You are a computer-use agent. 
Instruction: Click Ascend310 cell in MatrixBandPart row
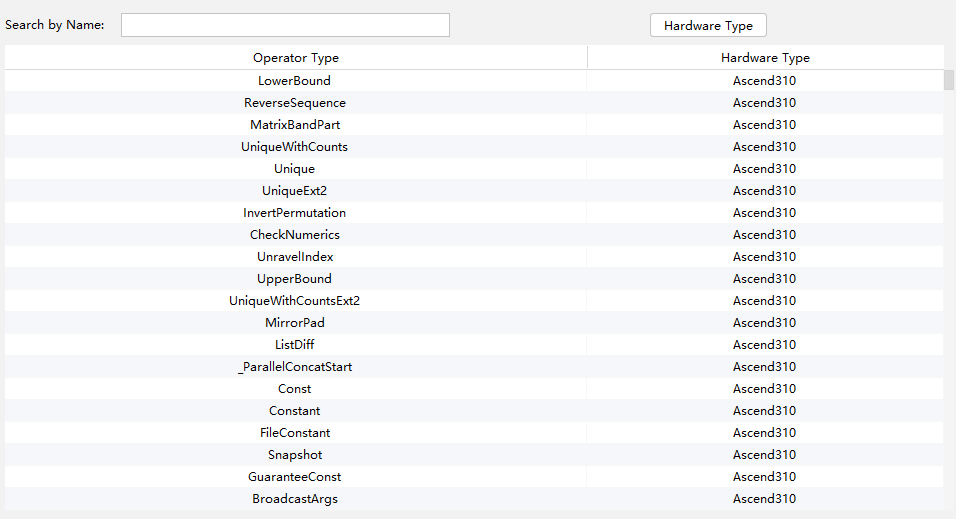765,124
